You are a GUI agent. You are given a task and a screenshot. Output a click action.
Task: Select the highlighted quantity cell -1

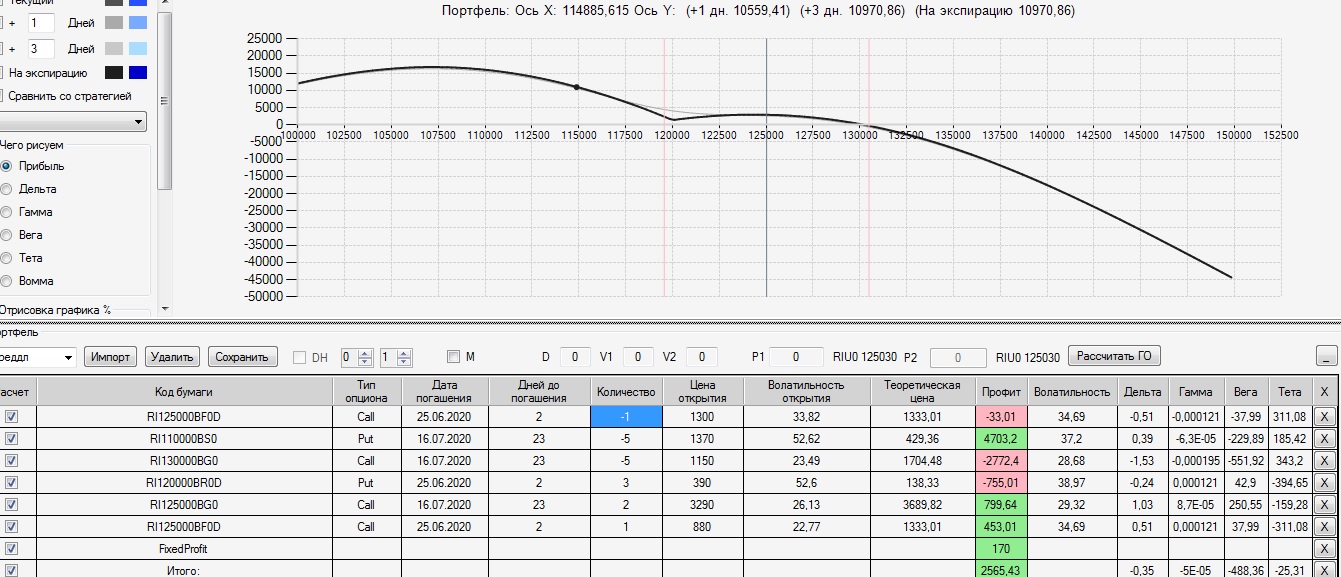click(x=626, y=416)
